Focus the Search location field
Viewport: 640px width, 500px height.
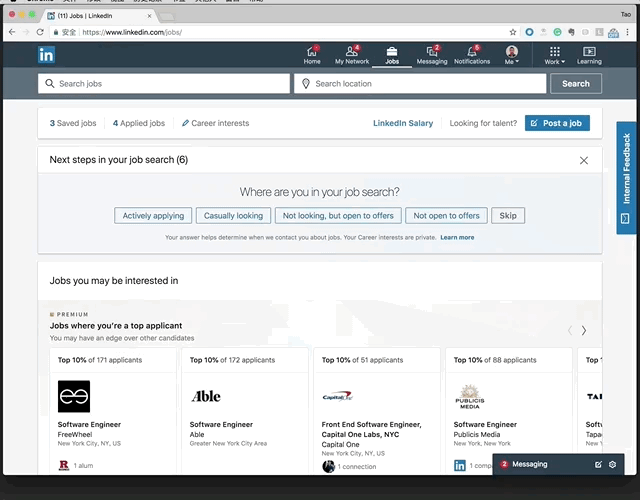pos(420,83)
